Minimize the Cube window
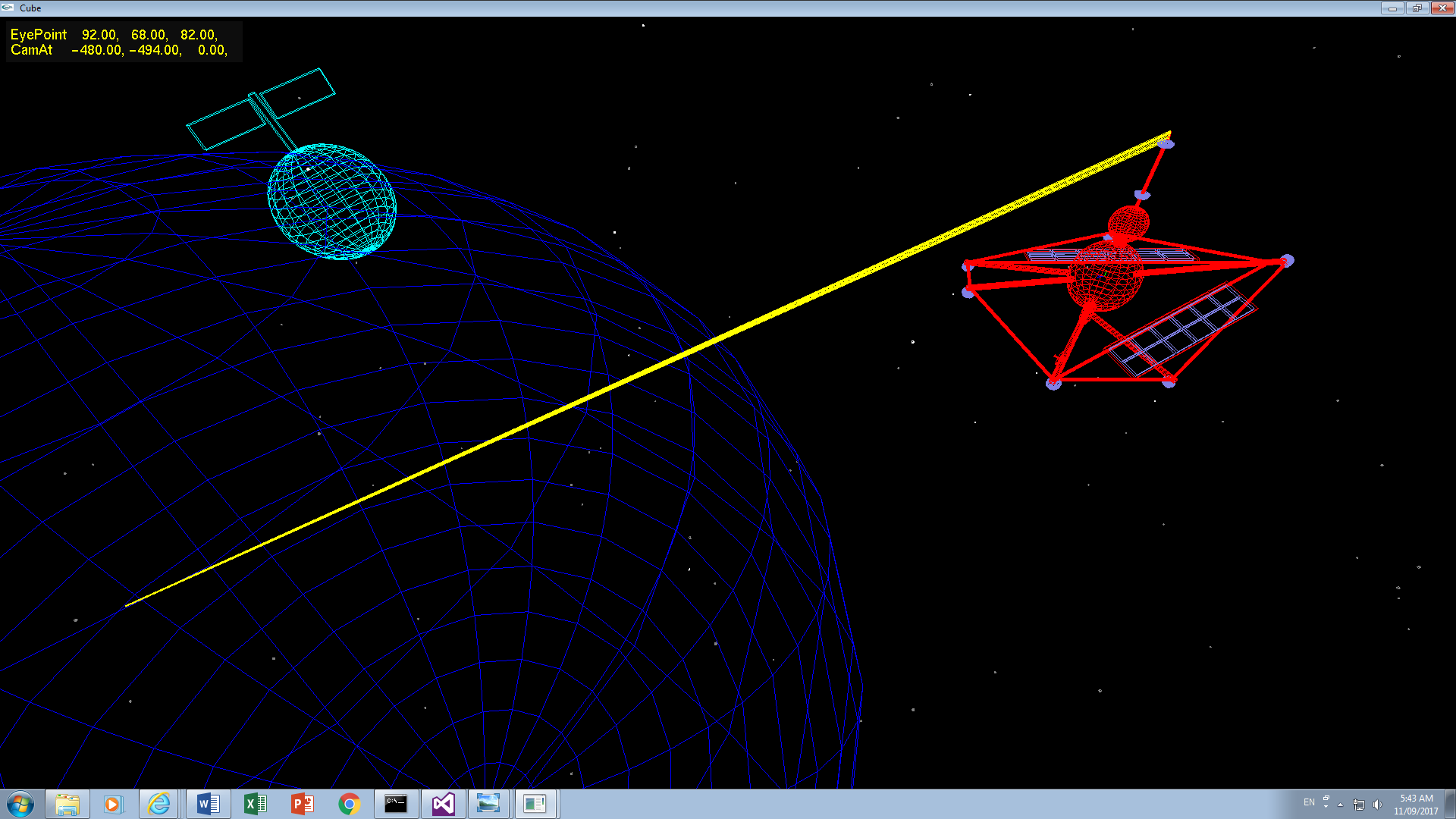1456x819 pixels. tap(1392, 8)
